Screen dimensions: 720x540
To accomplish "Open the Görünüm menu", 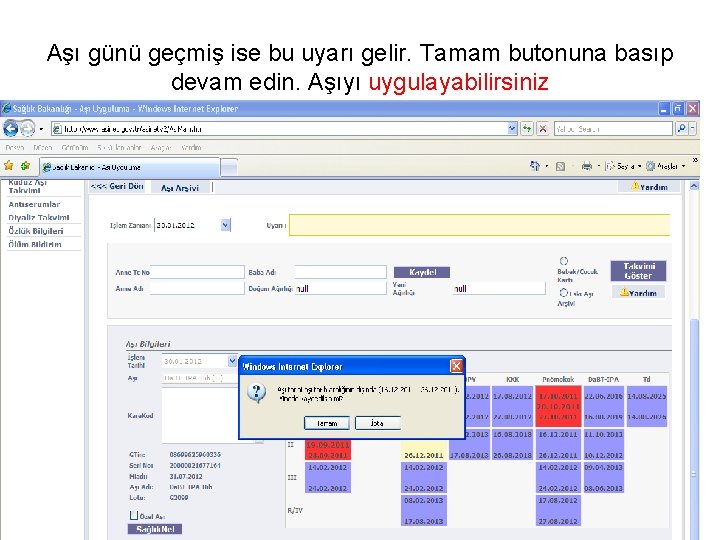I will coord(74,147).
